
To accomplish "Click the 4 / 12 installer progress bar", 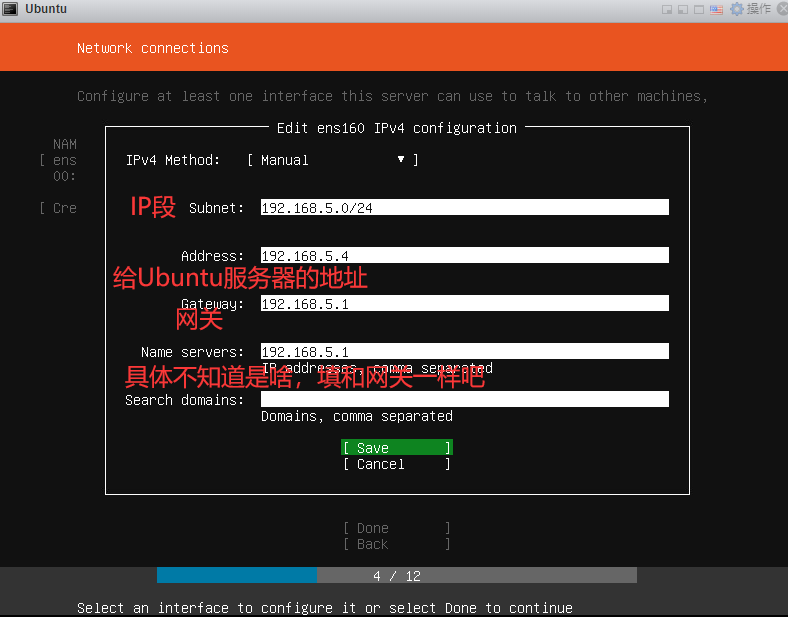I will coord(396,576).
